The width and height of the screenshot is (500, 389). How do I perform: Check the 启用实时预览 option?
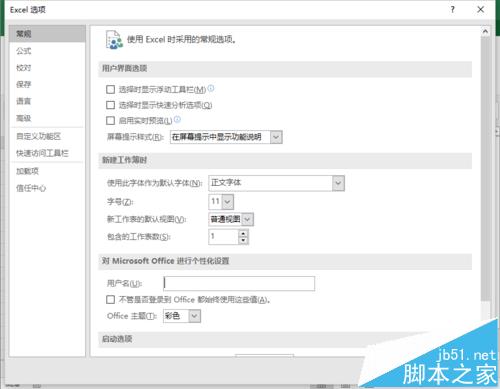click(110, 120)
